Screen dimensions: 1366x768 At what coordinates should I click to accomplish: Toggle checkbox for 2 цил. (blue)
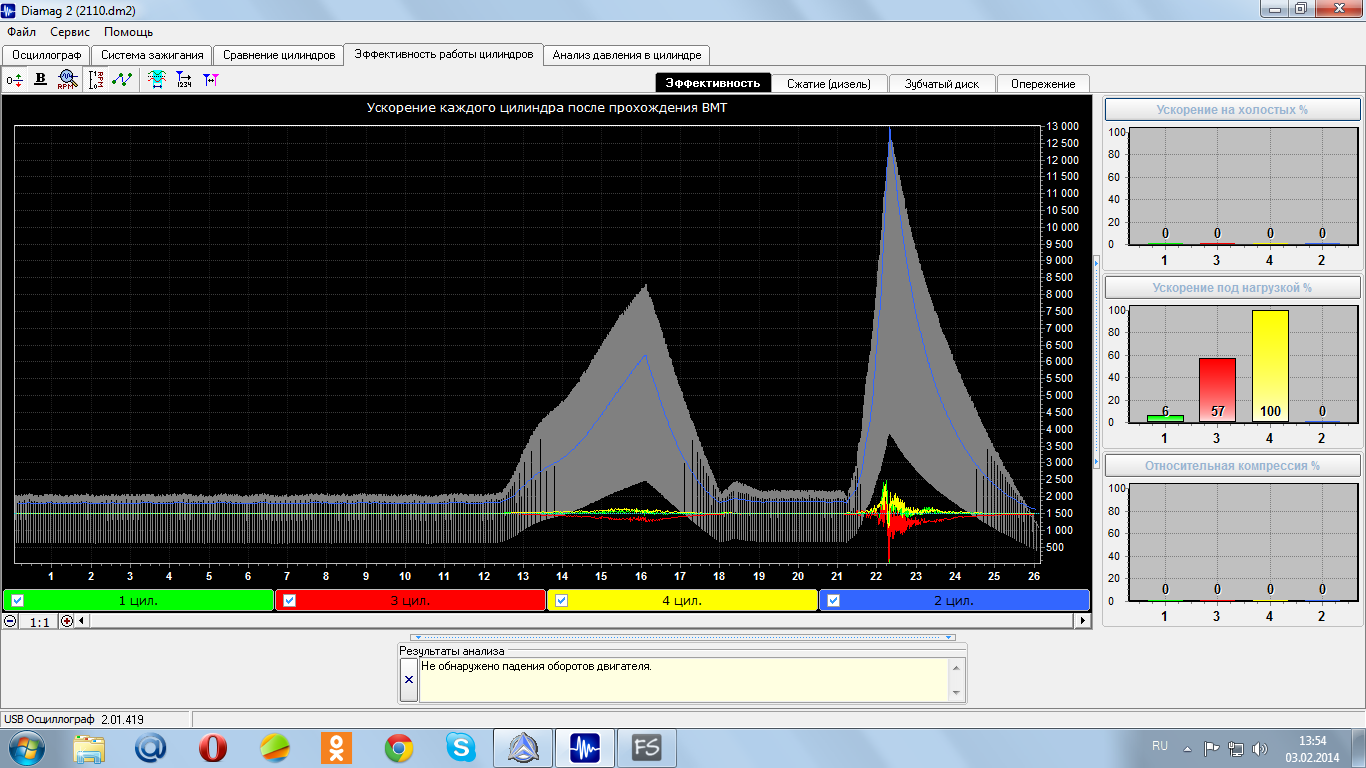tap(834, 600)
